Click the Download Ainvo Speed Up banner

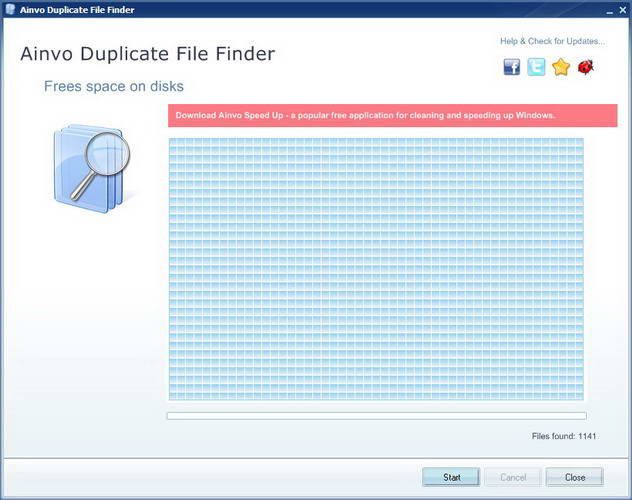pyautogui.click(x=393, y=115)
